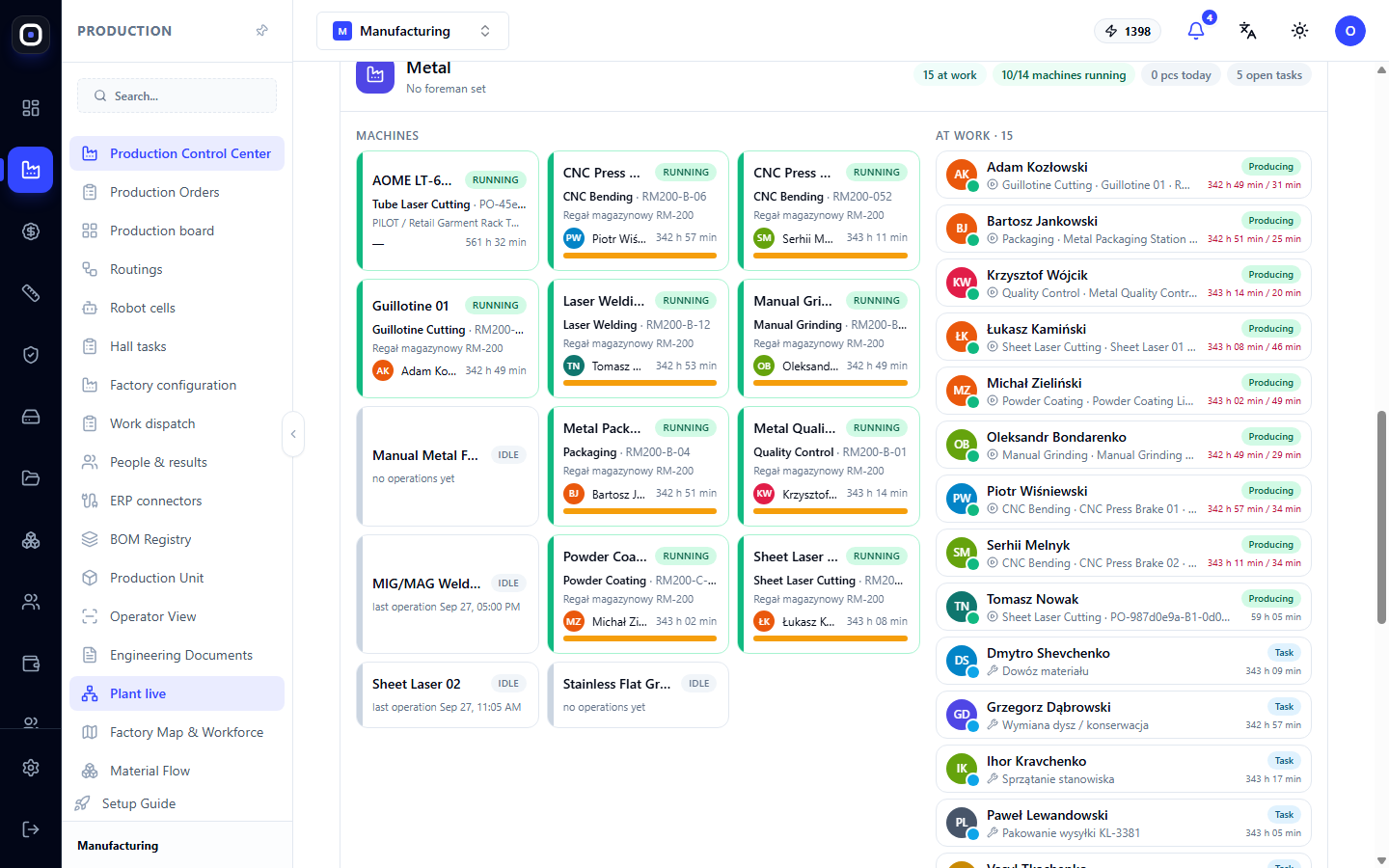Open Factory Map & Workforce
This screenshot has height=868, width=1389.
click(177, 732)
